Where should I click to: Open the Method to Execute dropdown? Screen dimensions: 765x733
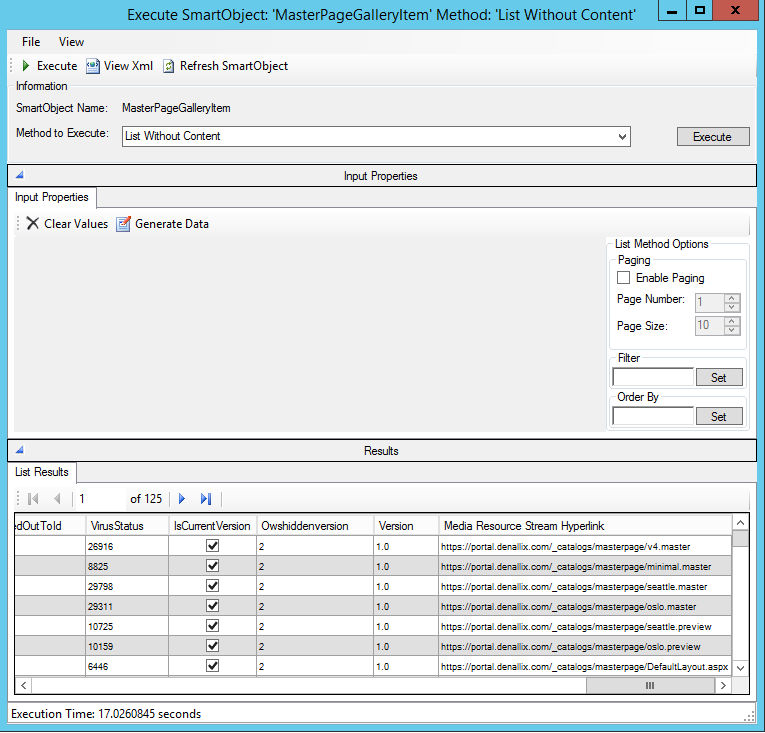(622, 136)
